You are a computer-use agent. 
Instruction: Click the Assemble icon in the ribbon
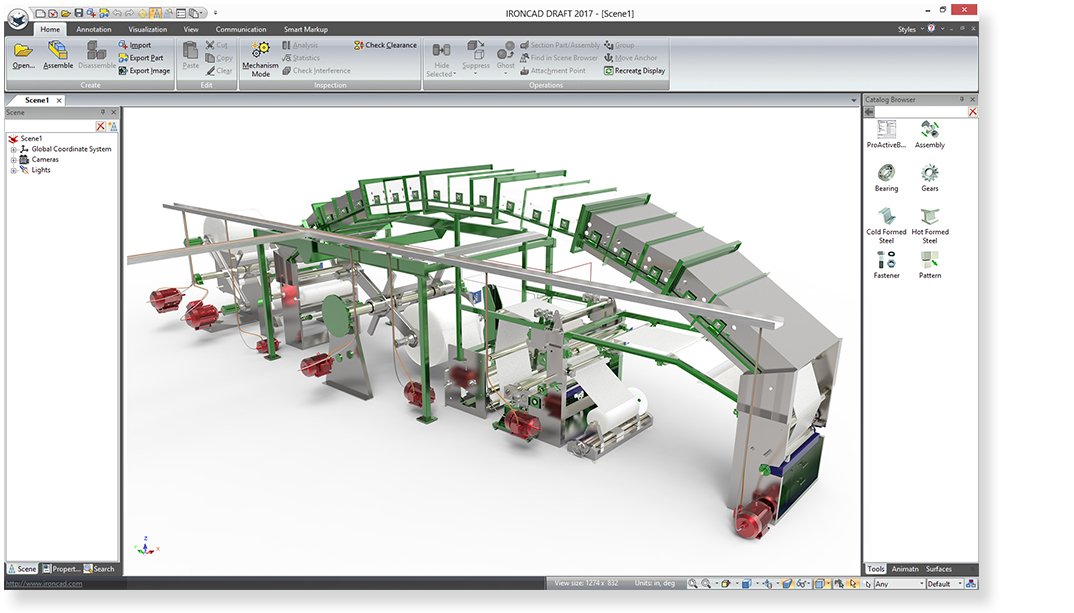(x=58, y=53)
